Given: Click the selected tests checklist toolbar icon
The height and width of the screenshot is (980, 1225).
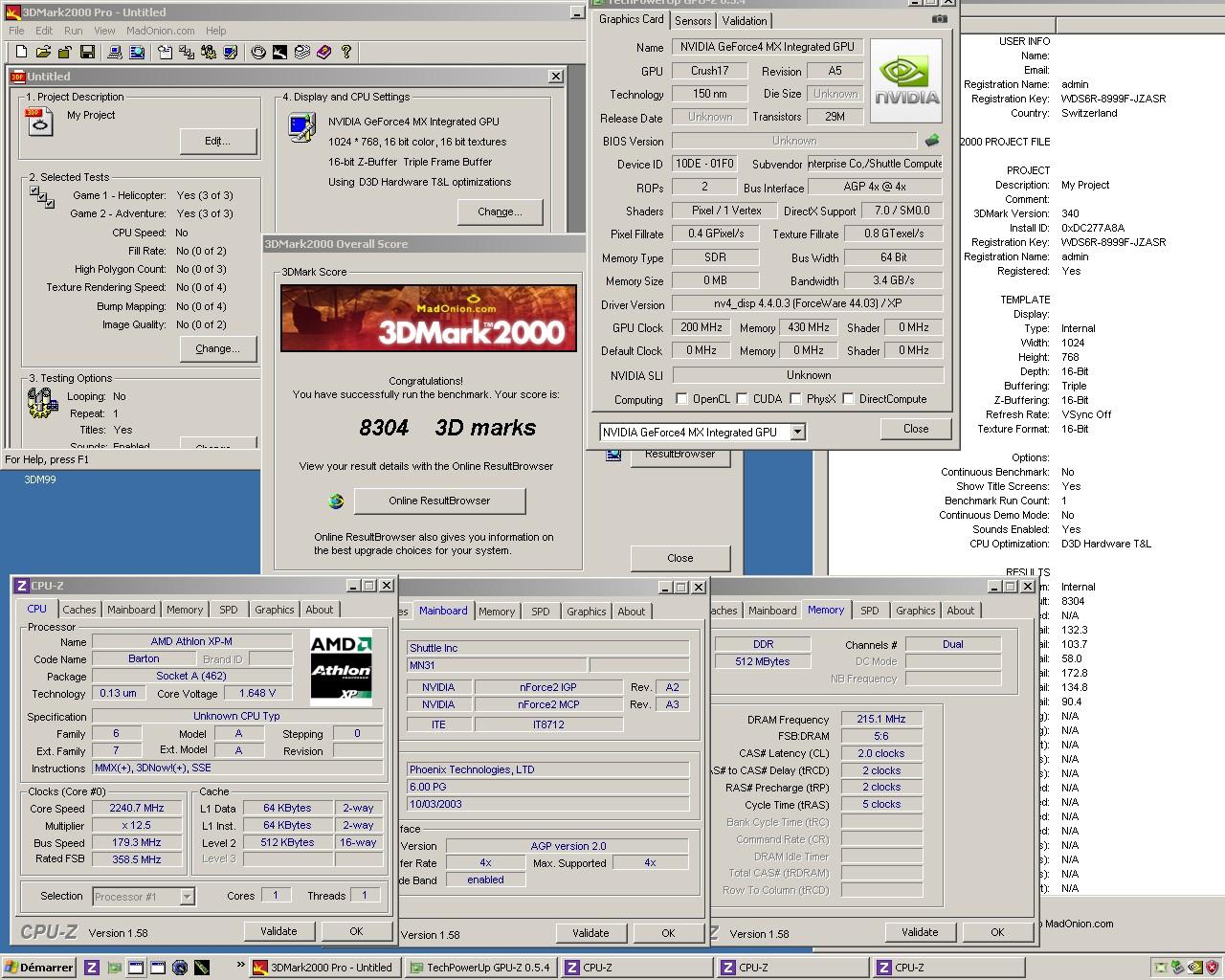Looking at the screenshot, I should pos(187,52).
